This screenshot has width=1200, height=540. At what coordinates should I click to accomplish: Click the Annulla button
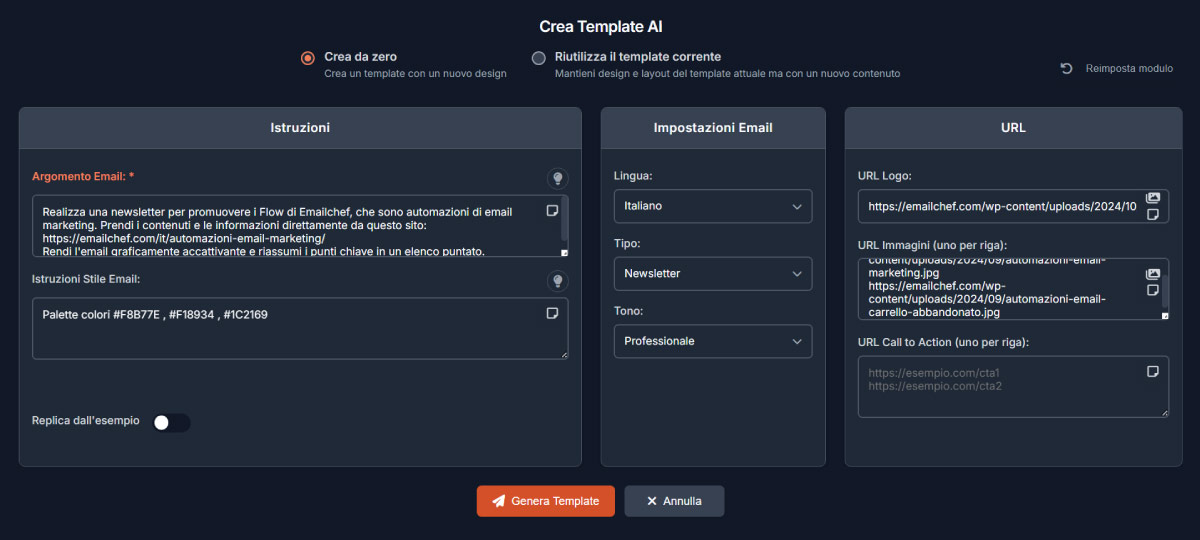click(674, 501)
